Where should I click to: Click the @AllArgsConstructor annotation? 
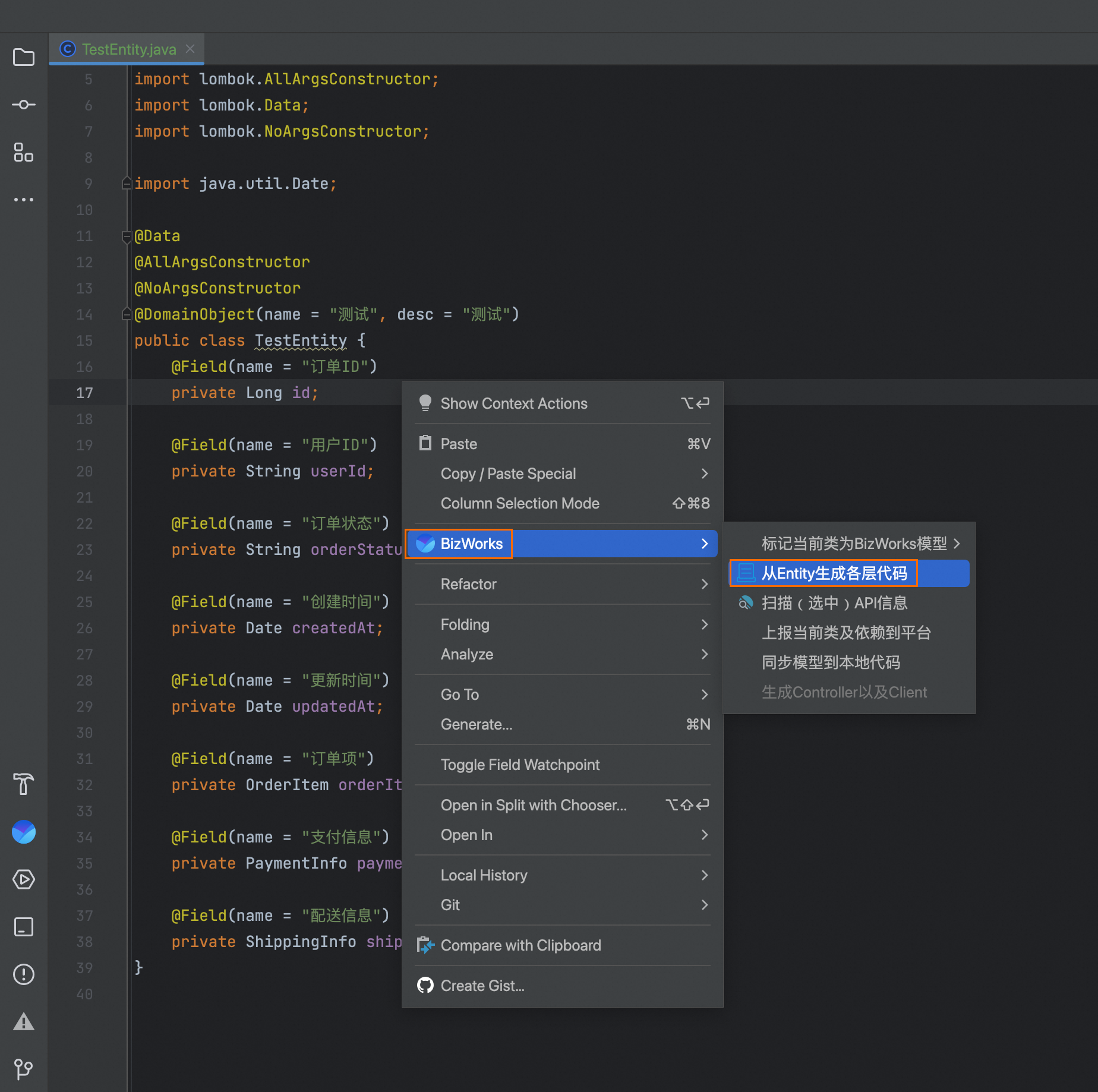point(222,261)
